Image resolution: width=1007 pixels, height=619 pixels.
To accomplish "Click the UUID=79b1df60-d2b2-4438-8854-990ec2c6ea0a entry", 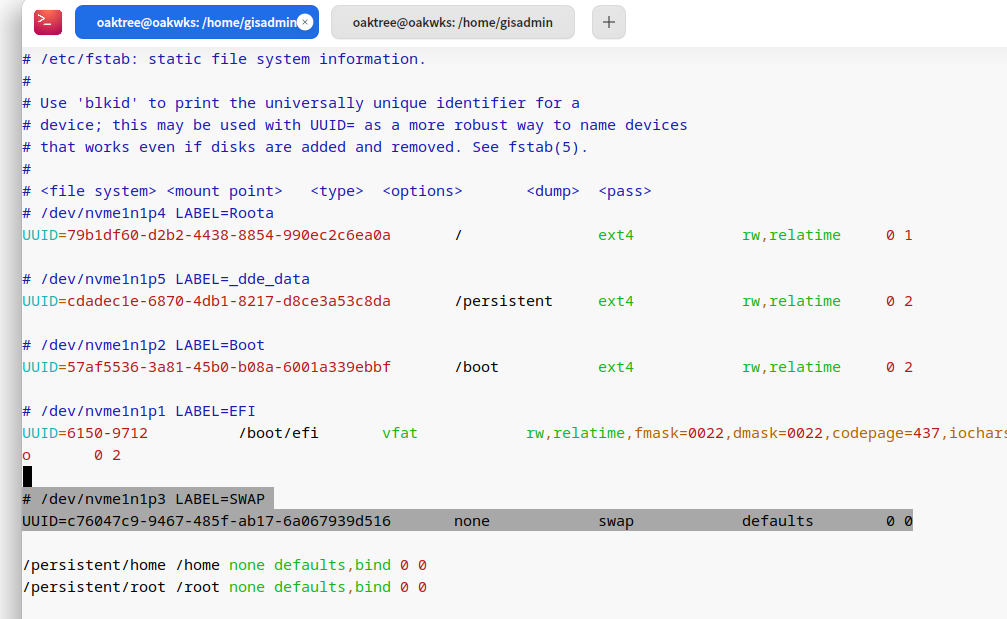I will coord(206,235).
